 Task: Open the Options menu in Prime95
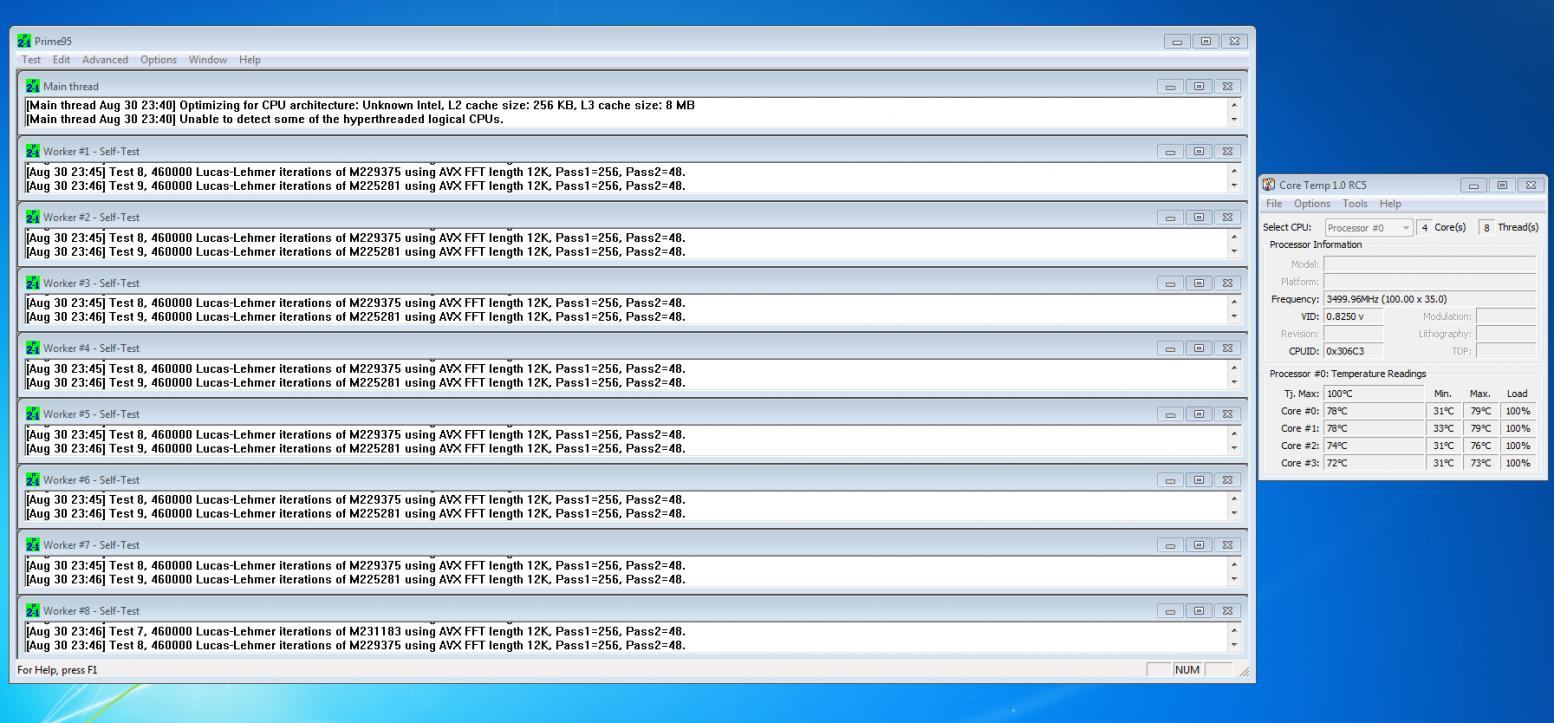(x=158, y=60)
